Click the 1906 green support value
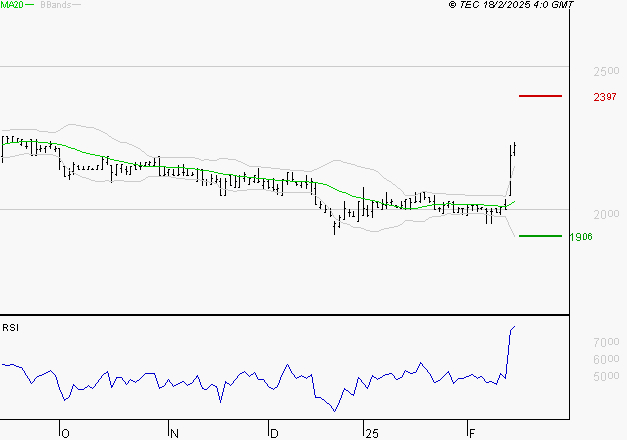This screenshot has height=440, width=627. (581, 237)
